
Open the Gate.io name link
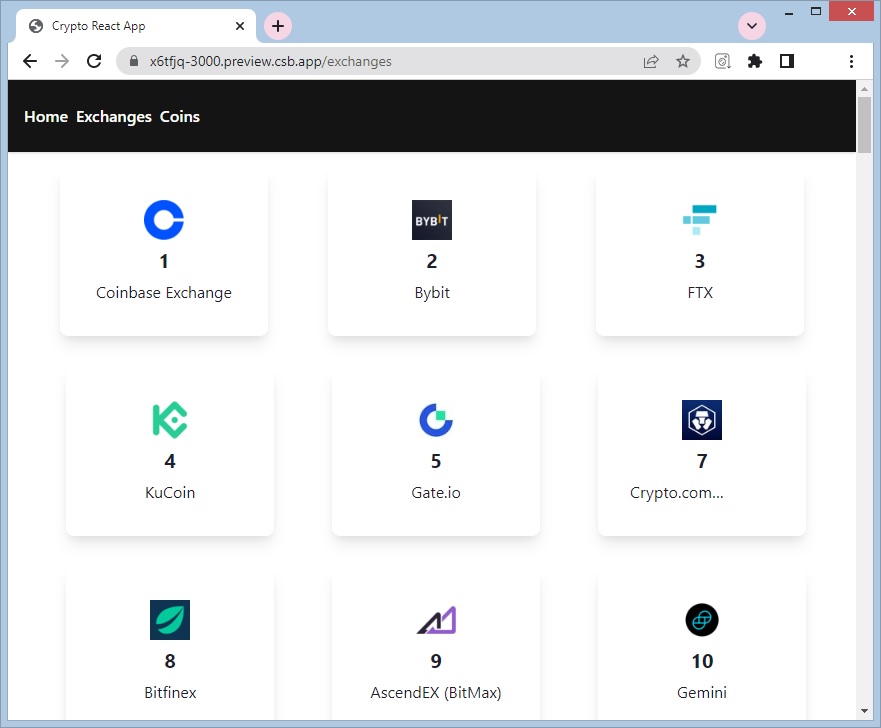[x=435, y=493]
